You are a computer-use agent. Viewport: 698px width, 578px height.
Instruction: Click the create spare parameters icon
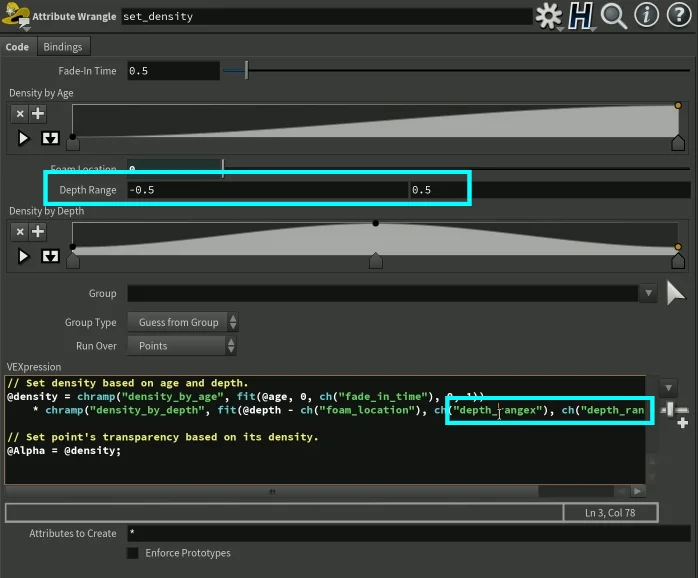pos(675,415)
